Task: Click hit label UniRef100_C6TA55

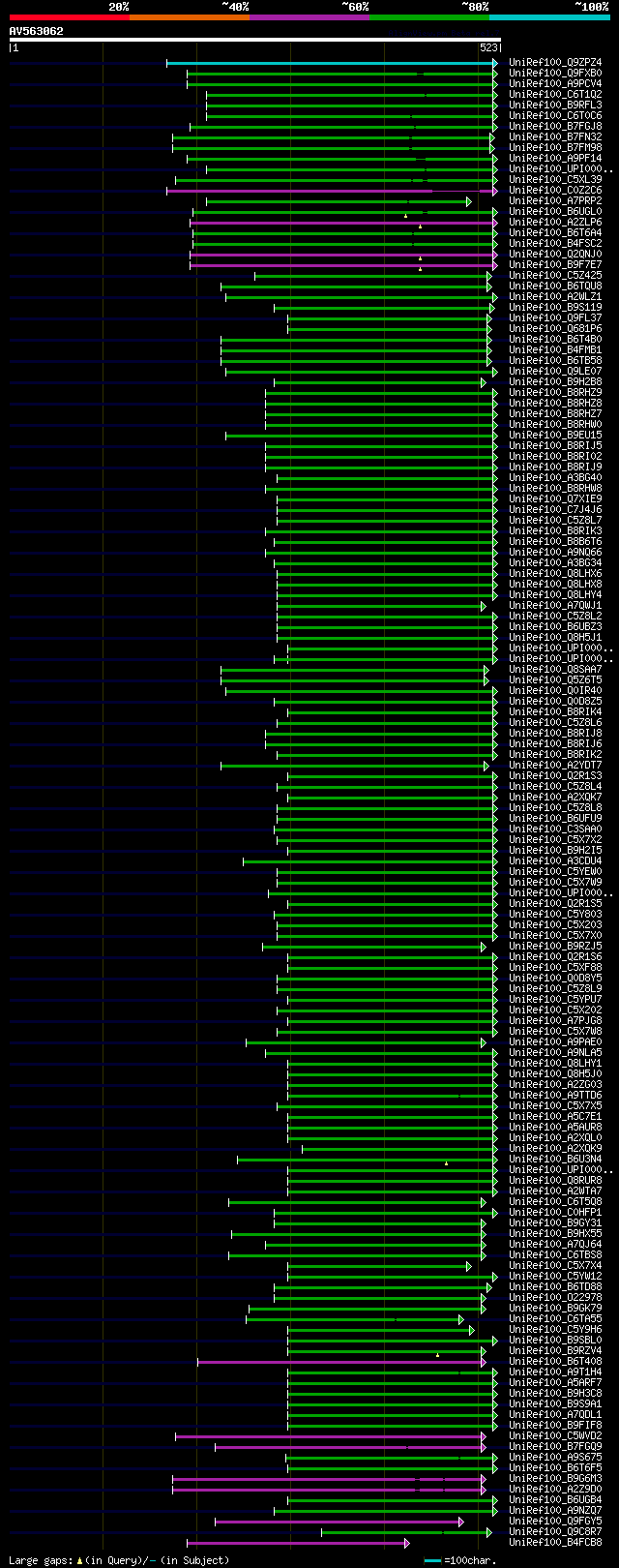Action: pyautogui.click(x=555, y=1319)
